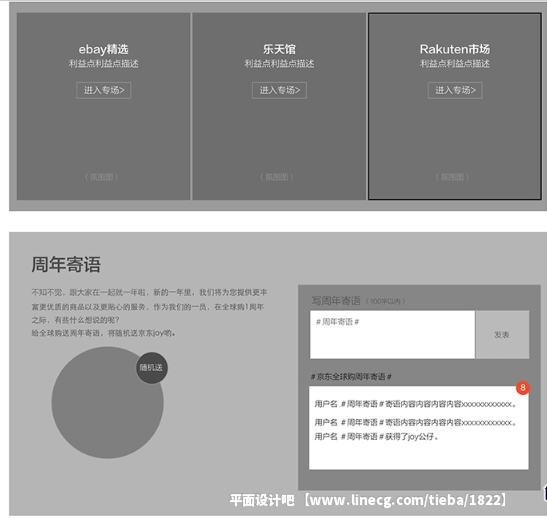Select the Rakuten市场 card title
Viewport: 547px width, 519px height.
(x=455, y=49)
